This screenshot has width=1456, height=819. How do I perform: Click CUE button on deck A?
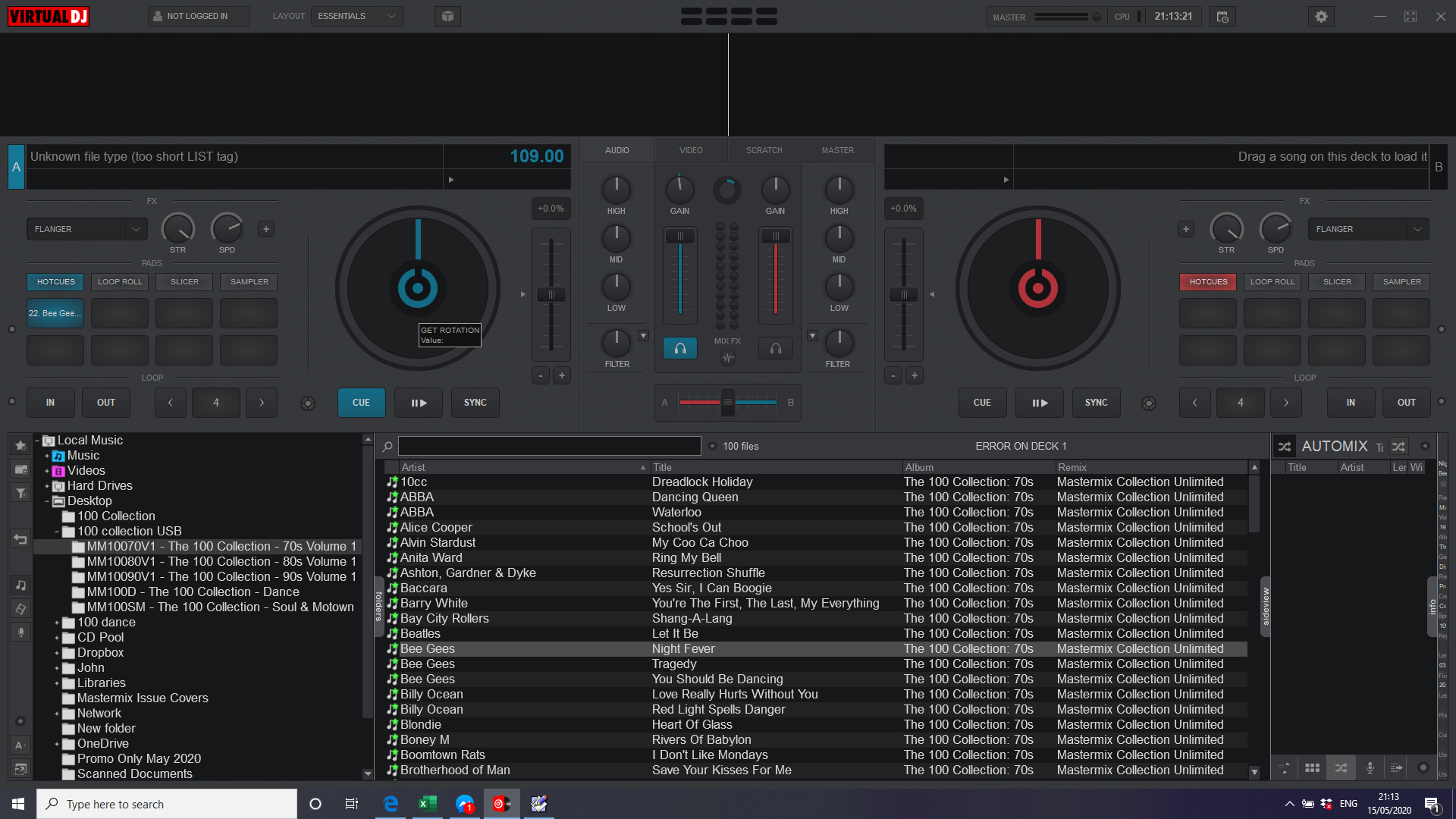pyautogui.click(x=362, y=403)
